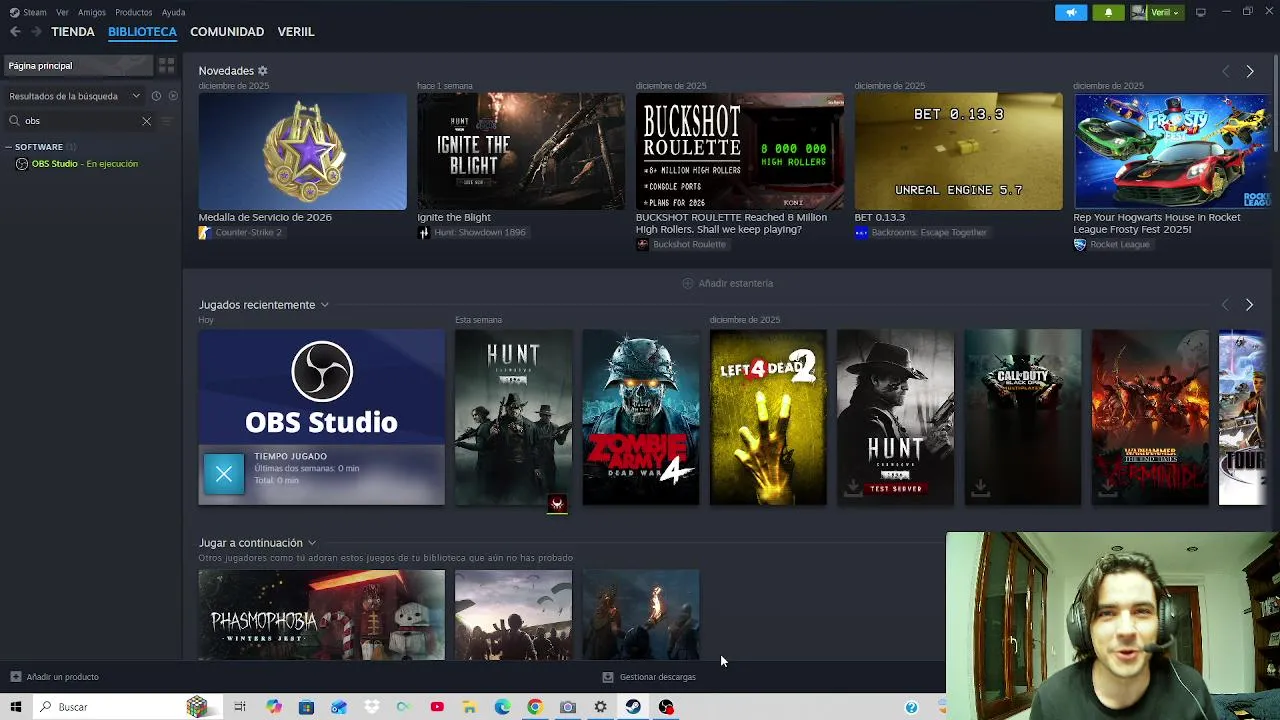Open Steam from the taskbar
1280x720 pixels.
633,707
